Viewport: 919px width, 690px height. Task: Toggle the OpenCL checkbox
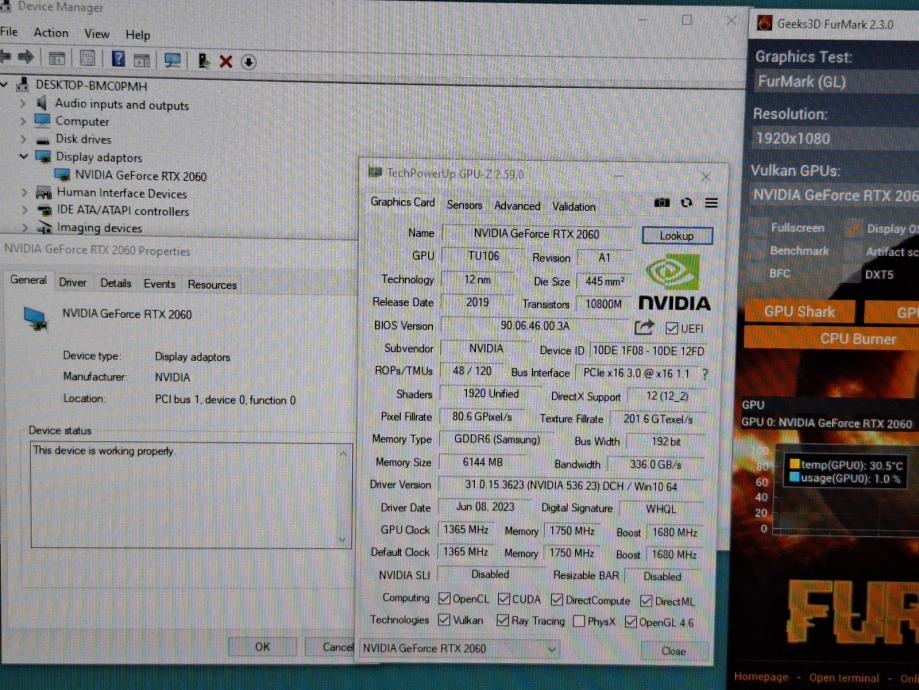444,598
